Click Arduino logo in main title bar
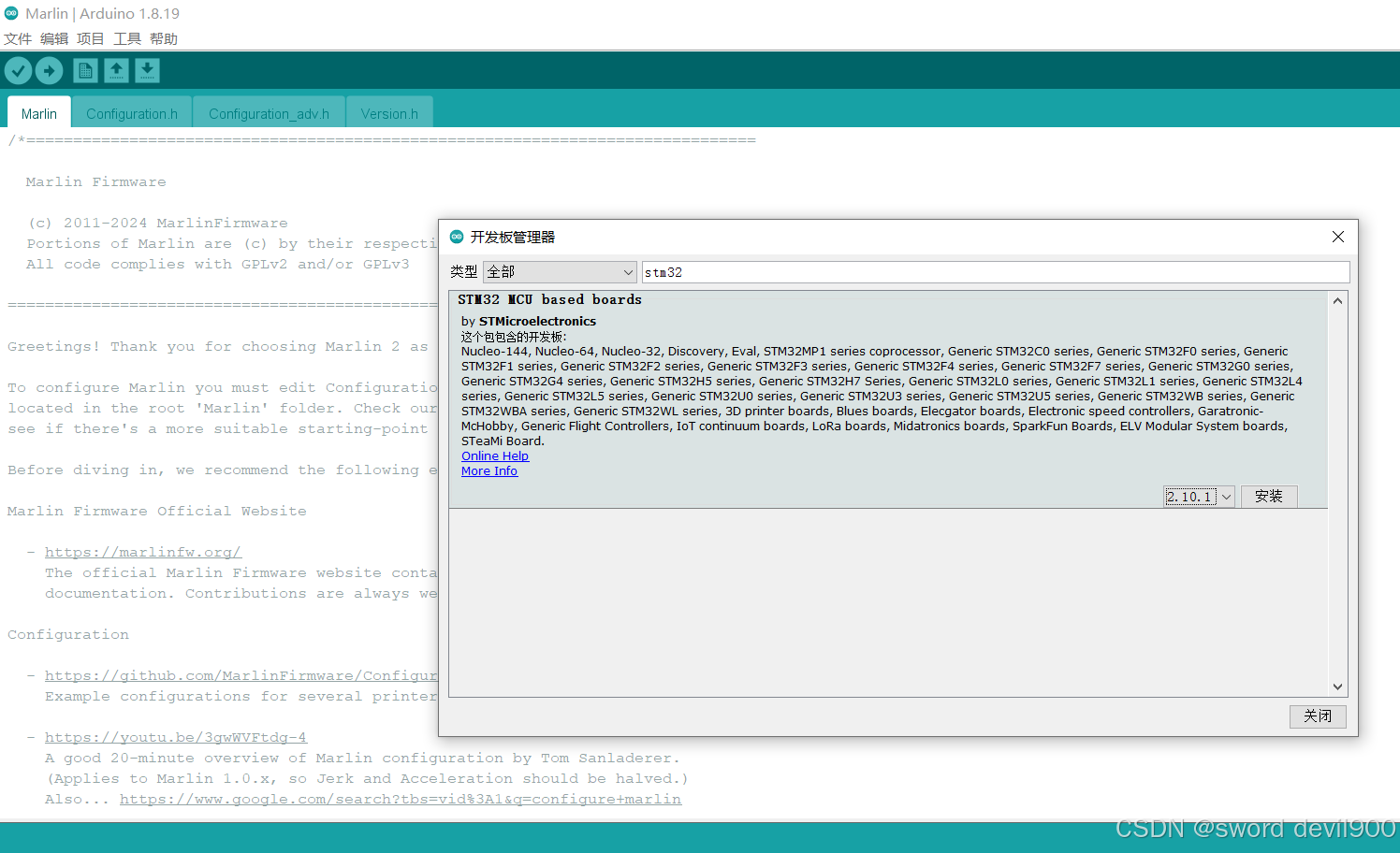This screenshot has width=1400, height=853. [11, 13]
